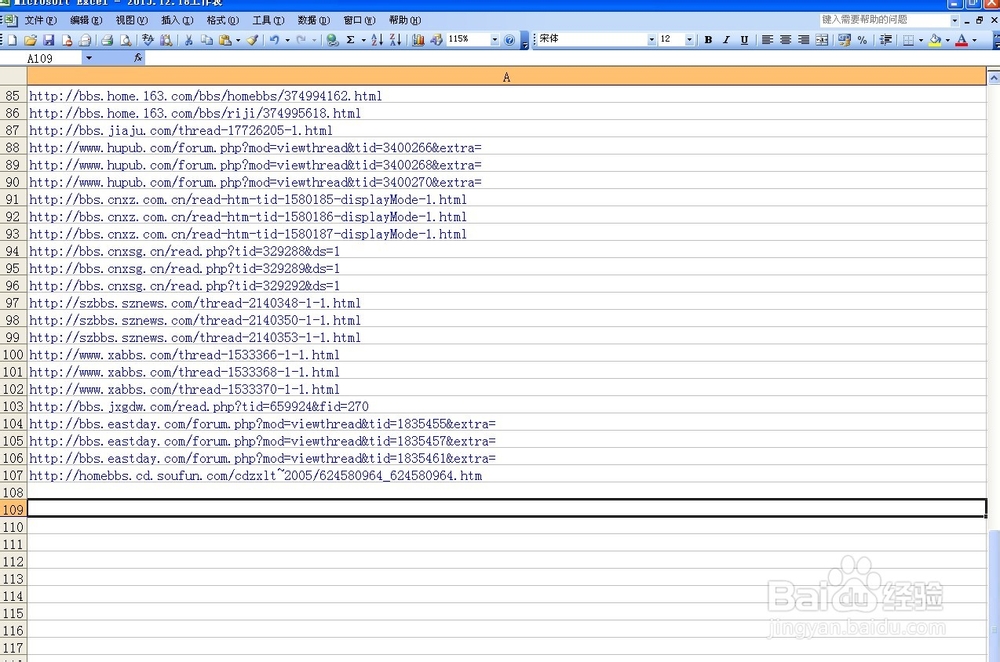Toggle Align Left

(767, 40)
